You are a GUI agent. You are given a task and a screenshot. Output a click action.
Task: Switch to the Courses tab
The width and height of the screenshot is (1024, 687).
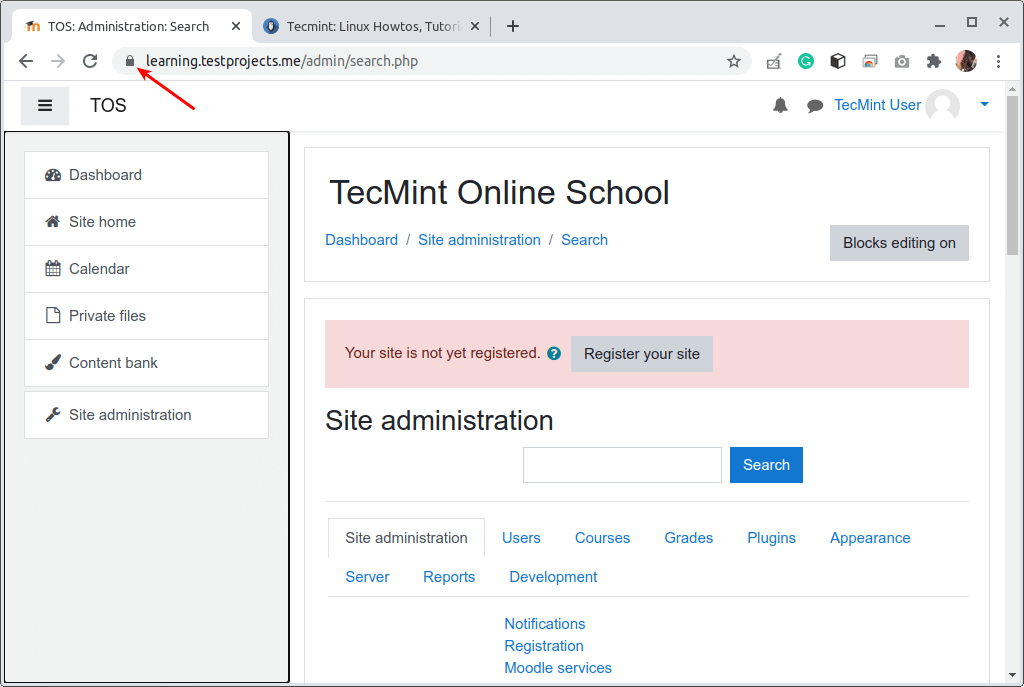tap(602, 537)
